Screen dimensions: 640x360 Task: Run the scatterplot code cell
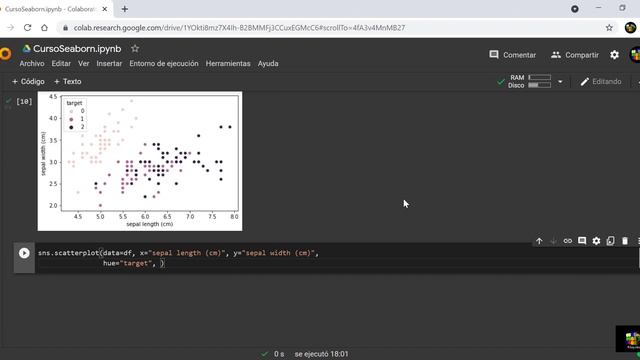tap(24, 253)
